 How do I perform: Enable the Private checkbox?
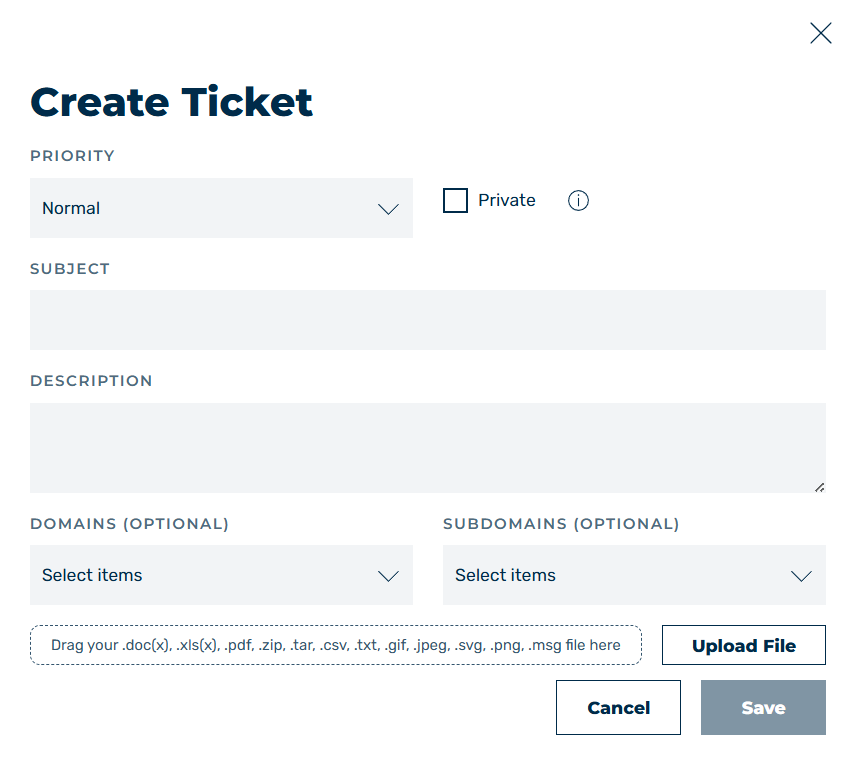[455, 200]
